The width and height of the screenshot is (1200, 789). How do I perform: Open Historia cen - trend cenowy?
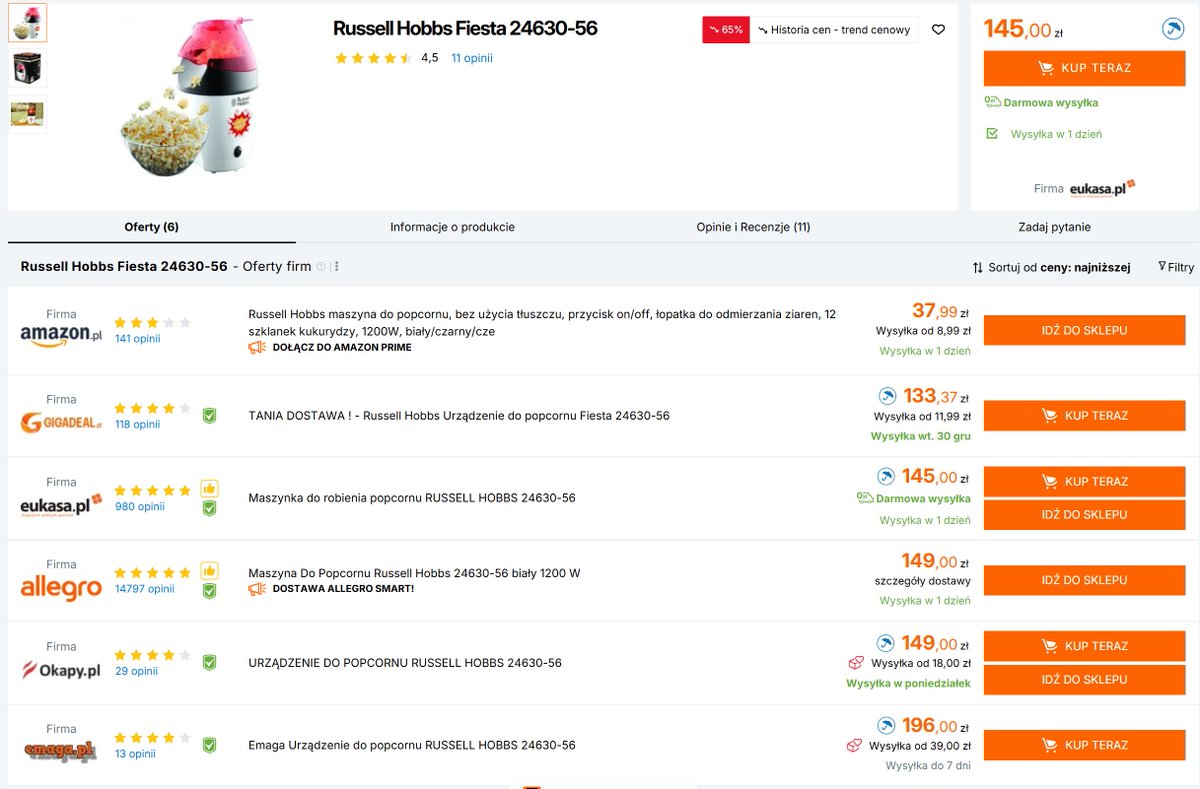(x=835, y=30)
